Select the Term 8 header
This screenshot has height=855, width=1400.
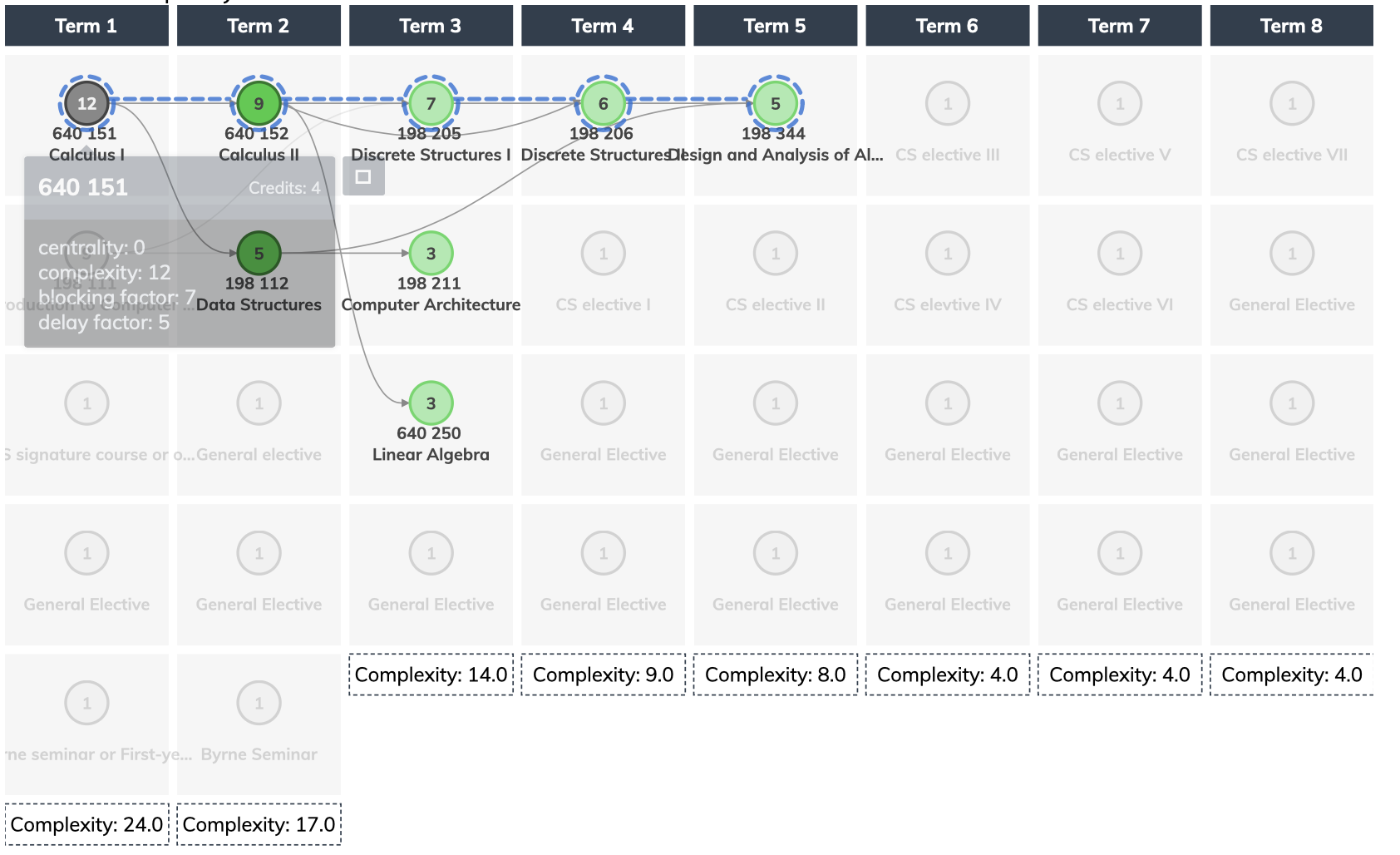[1291, 26]
